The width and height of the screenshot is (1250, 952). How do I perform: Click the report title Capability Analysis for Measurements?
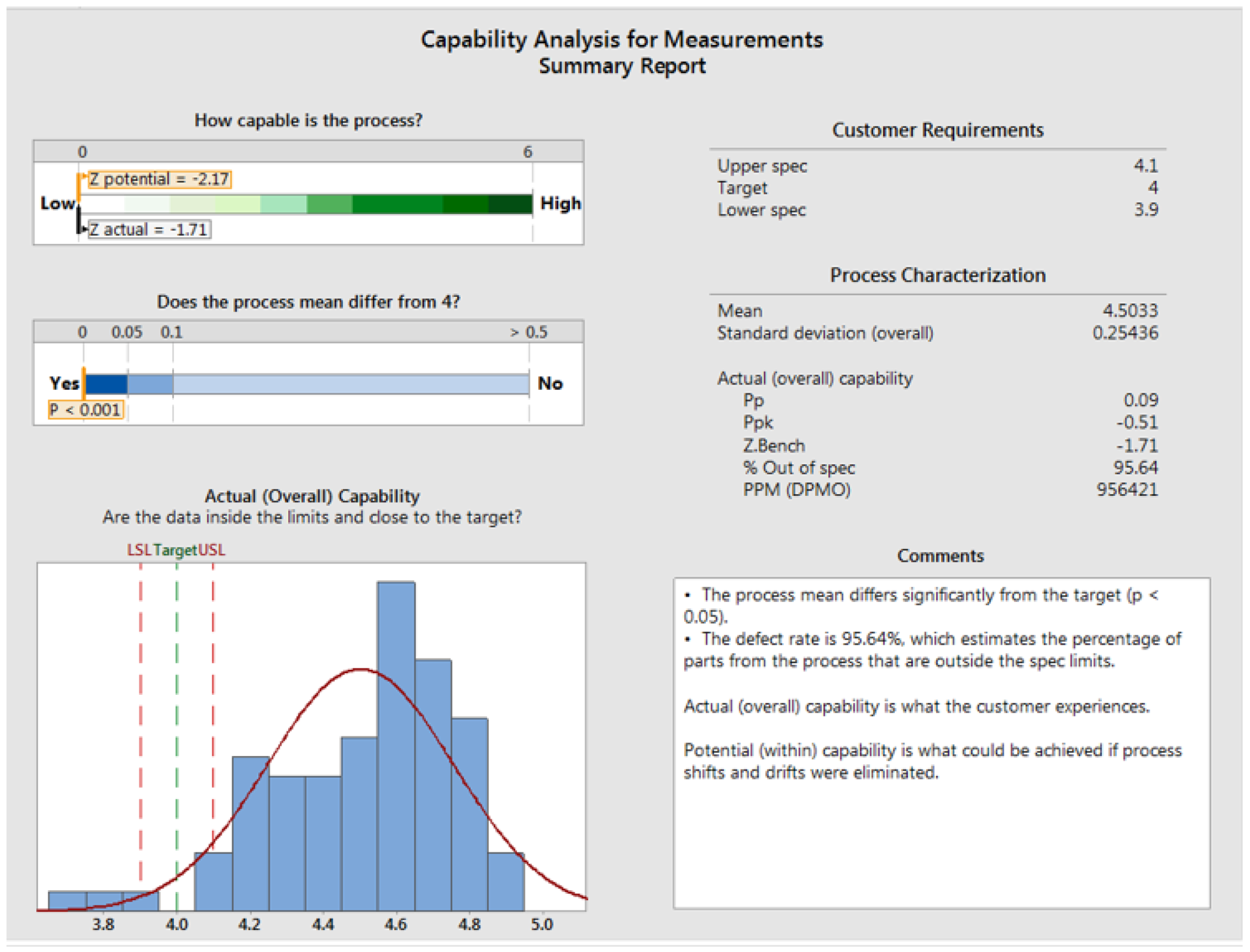[621, 40]
